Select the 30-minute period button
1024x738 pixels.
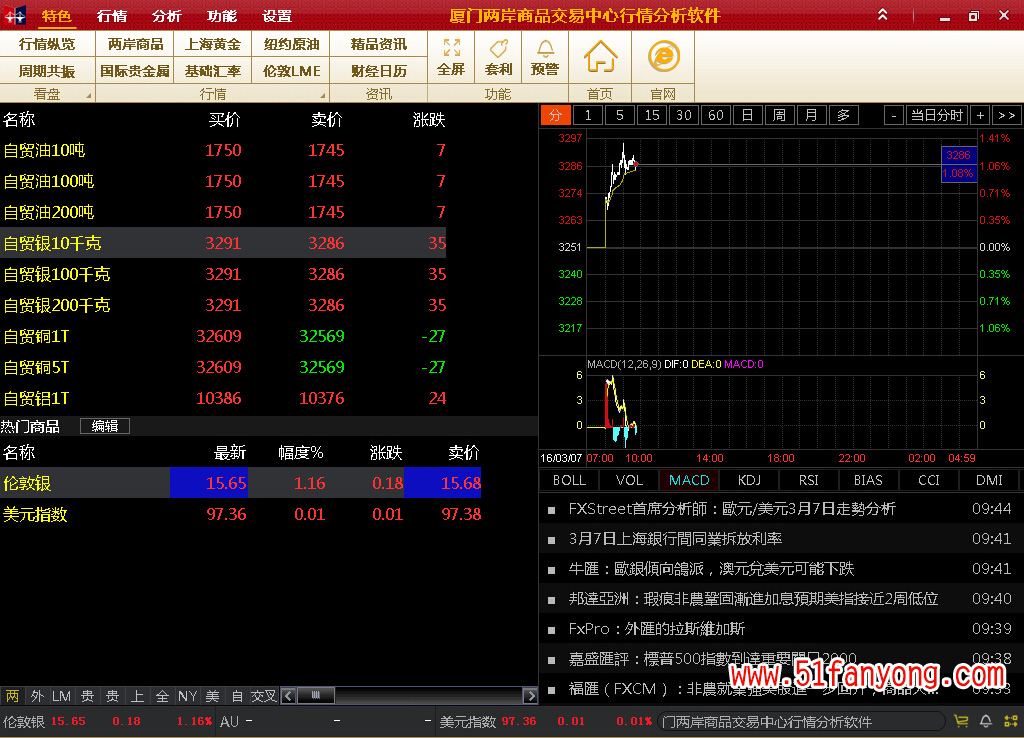point(684,116)
